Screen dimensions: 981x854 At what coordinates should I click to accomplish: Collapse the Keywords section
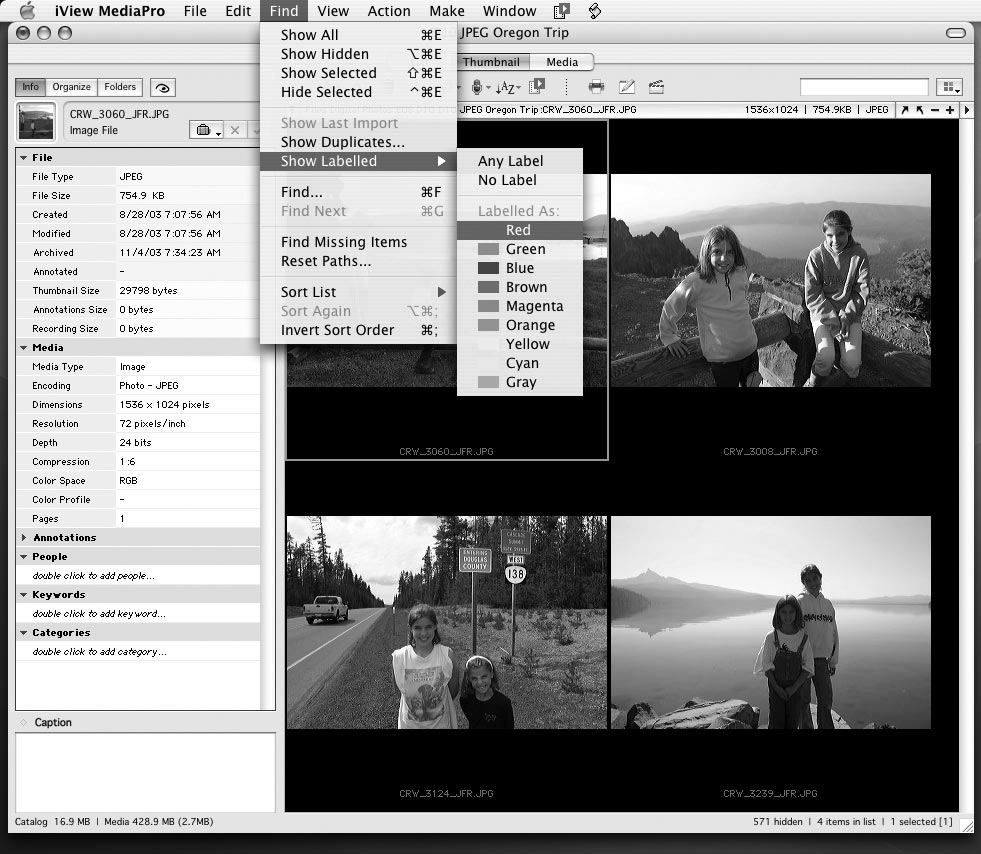point(24,594)
